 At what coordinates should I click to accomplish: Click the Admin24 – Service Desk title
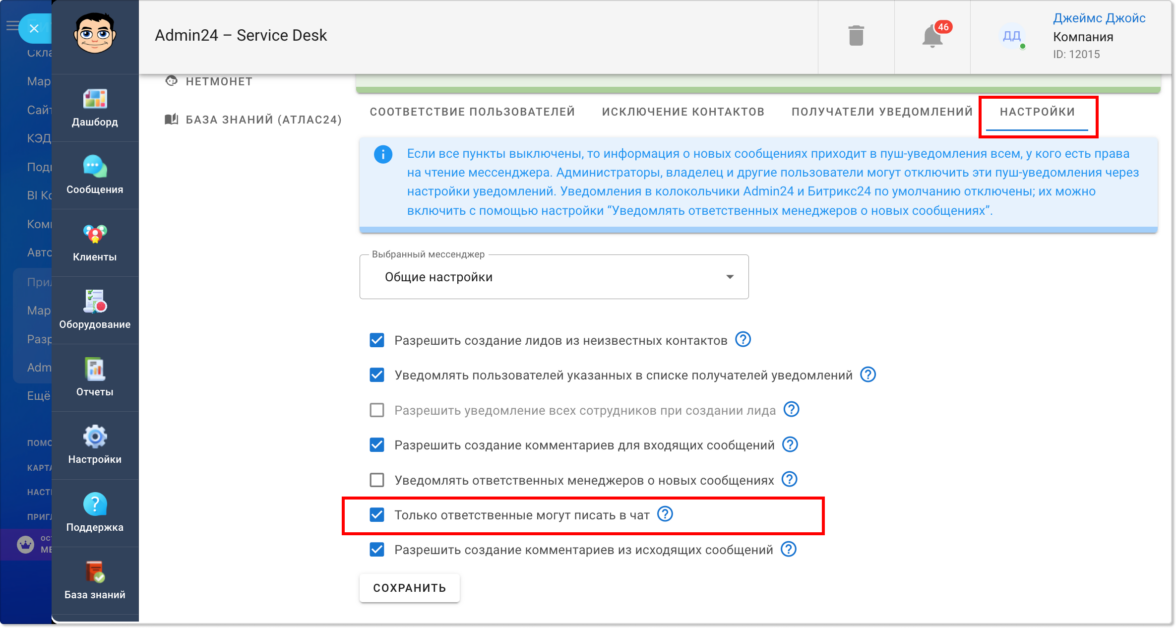(x=241, y=35)
